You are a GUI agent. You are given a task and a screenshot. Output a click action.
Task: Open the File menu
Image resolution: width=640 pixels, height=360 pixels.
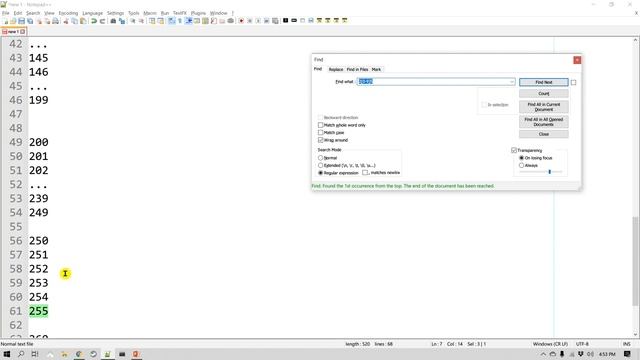[x=6, y=13]
